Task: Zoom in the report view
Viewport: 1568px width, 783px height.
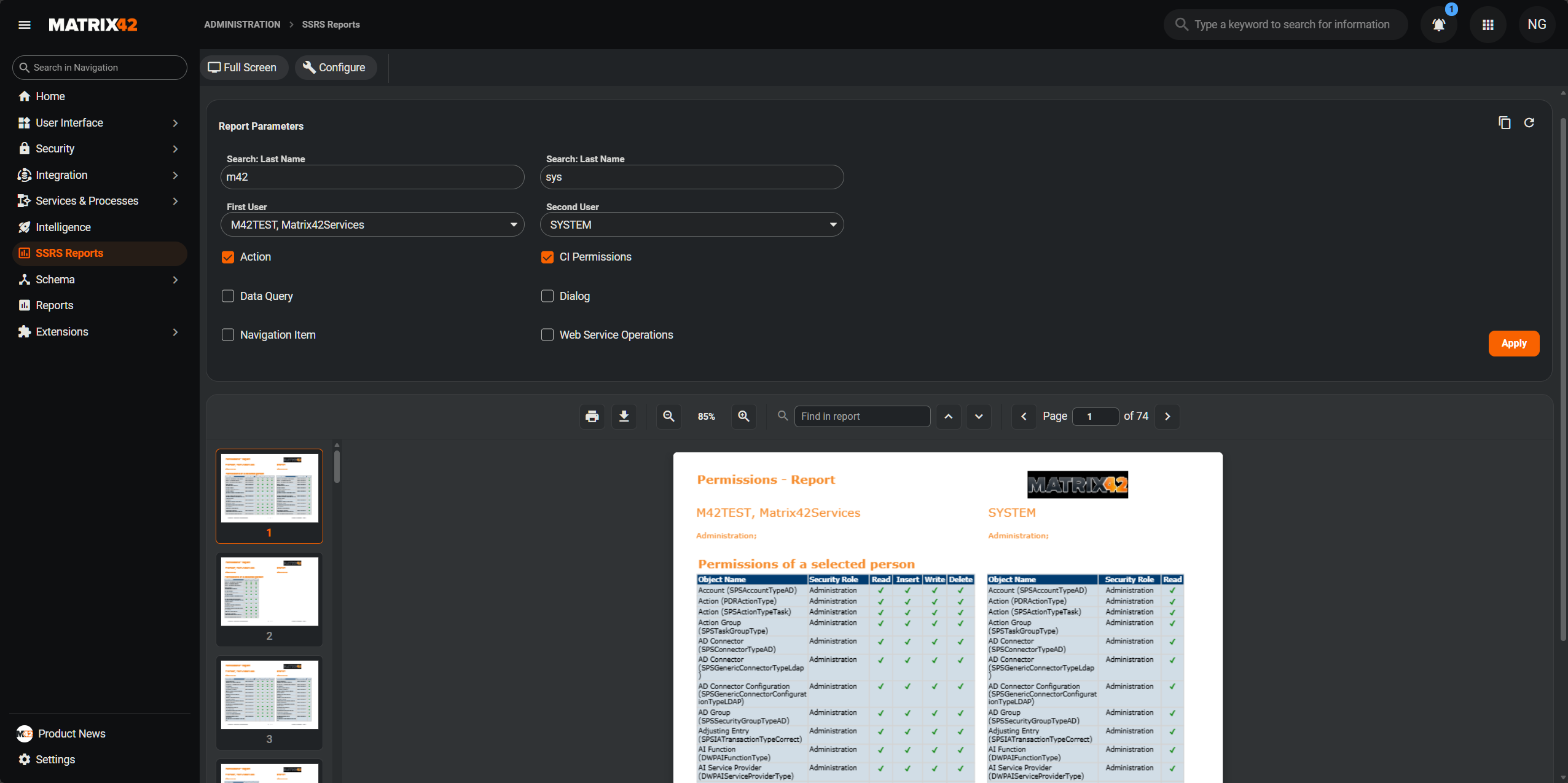Action: (743, 417)
